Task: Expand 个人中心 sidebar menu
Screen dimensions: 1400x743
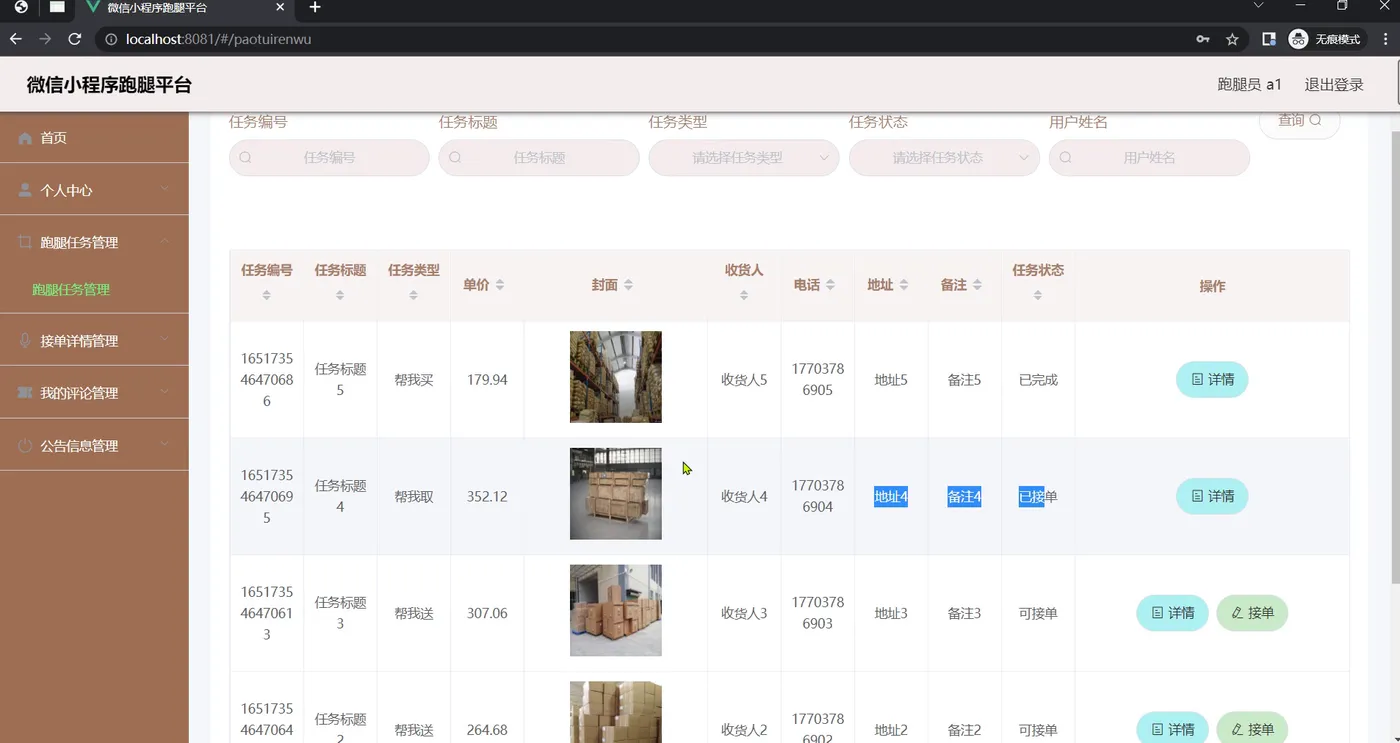Action: 94,190
